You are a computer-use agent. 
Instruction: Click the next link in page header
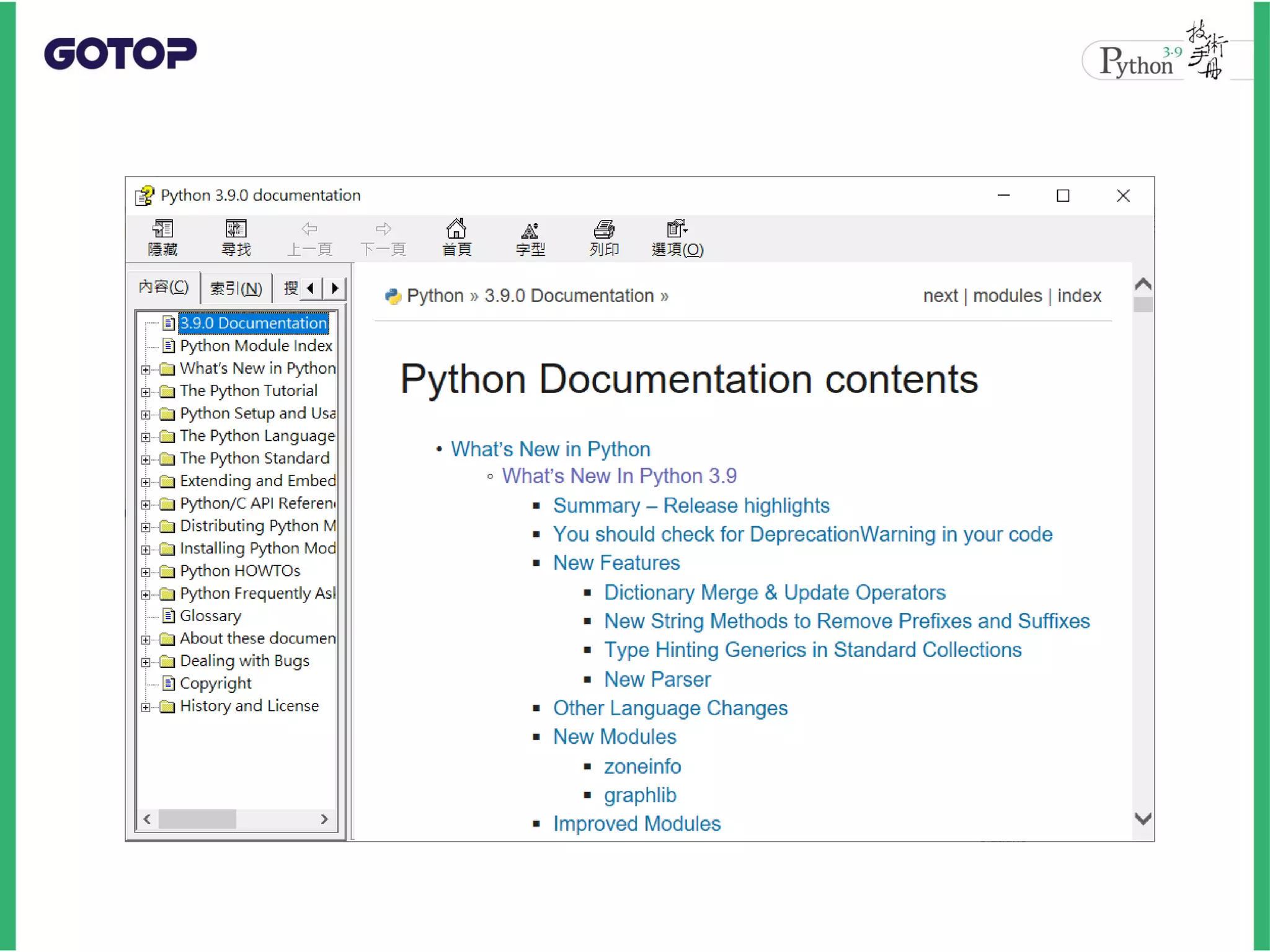940,296
